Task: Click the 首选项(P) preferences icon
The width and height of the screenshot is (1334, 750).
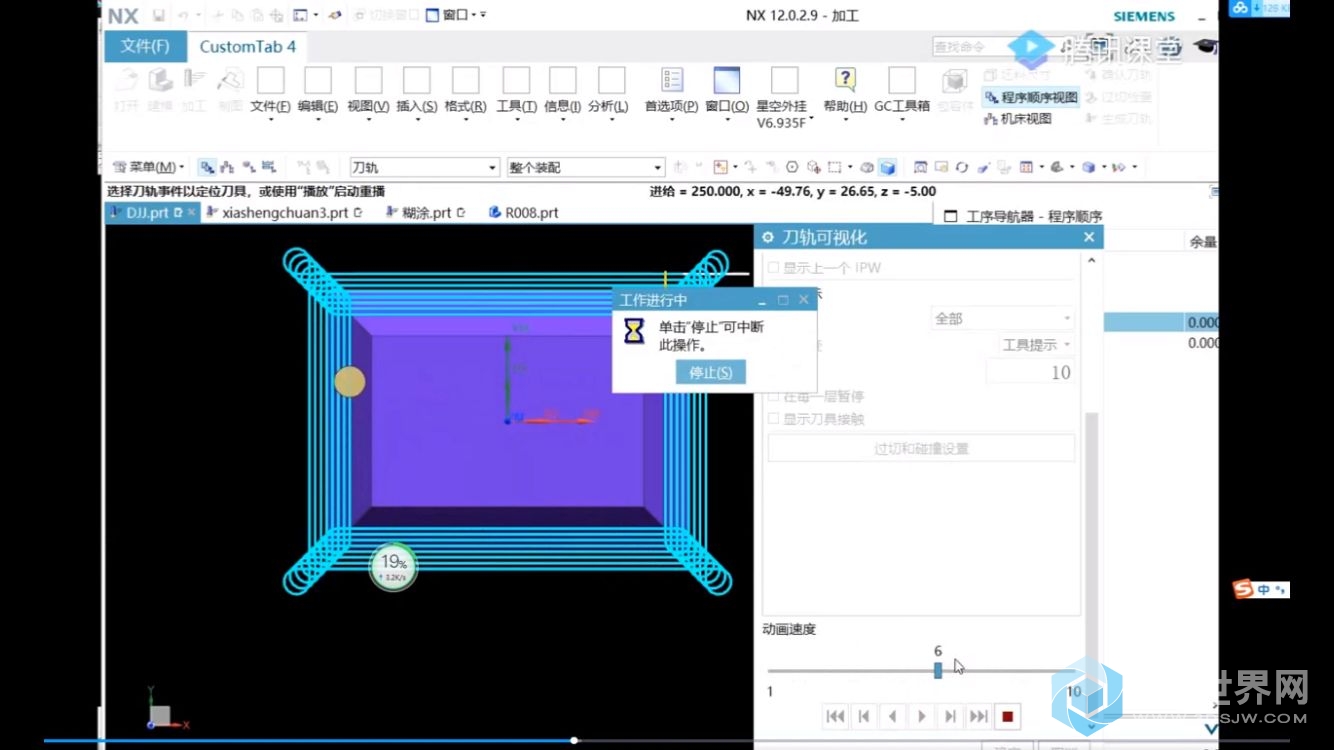Action: point(672,81)
